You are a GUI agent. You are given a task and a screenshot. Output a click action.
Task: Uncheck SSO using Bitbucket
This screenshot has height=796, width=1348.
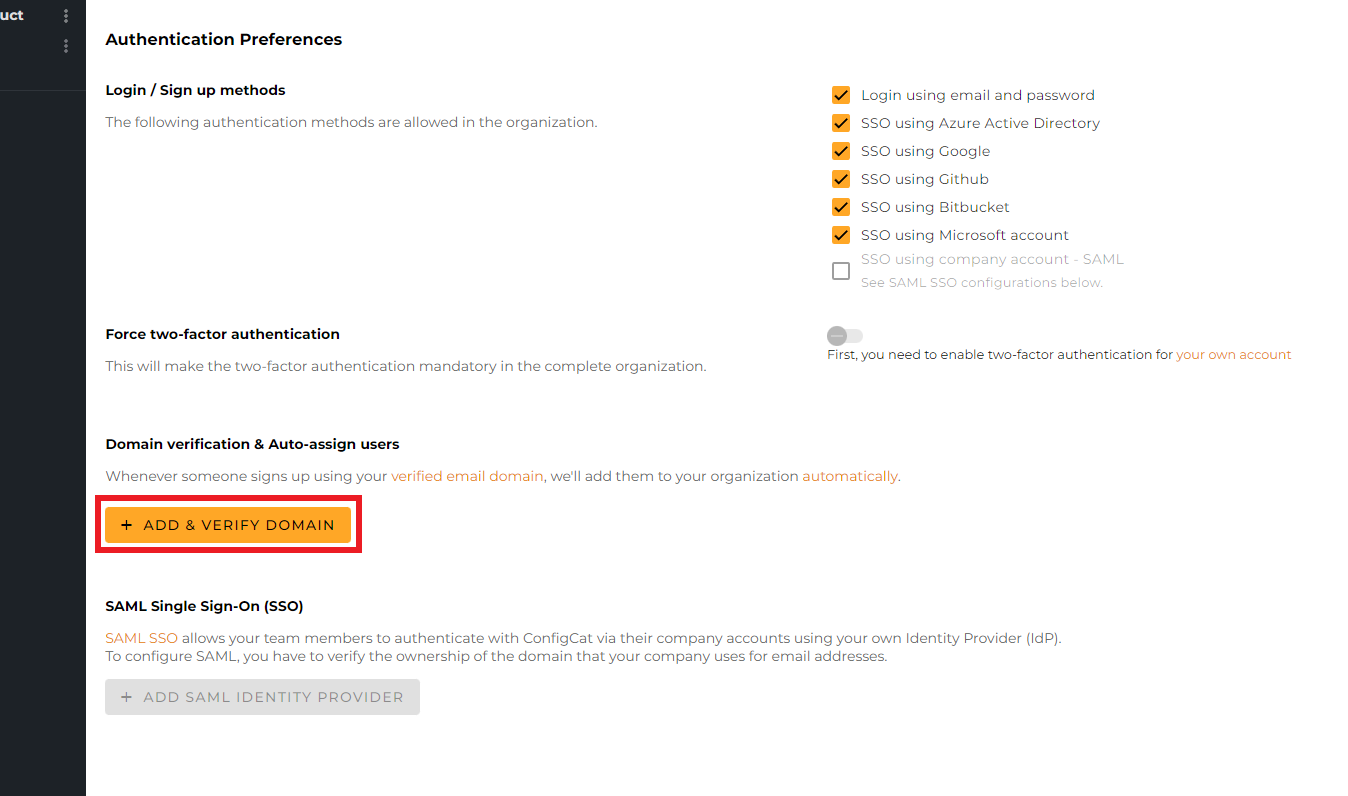[841, 206]
